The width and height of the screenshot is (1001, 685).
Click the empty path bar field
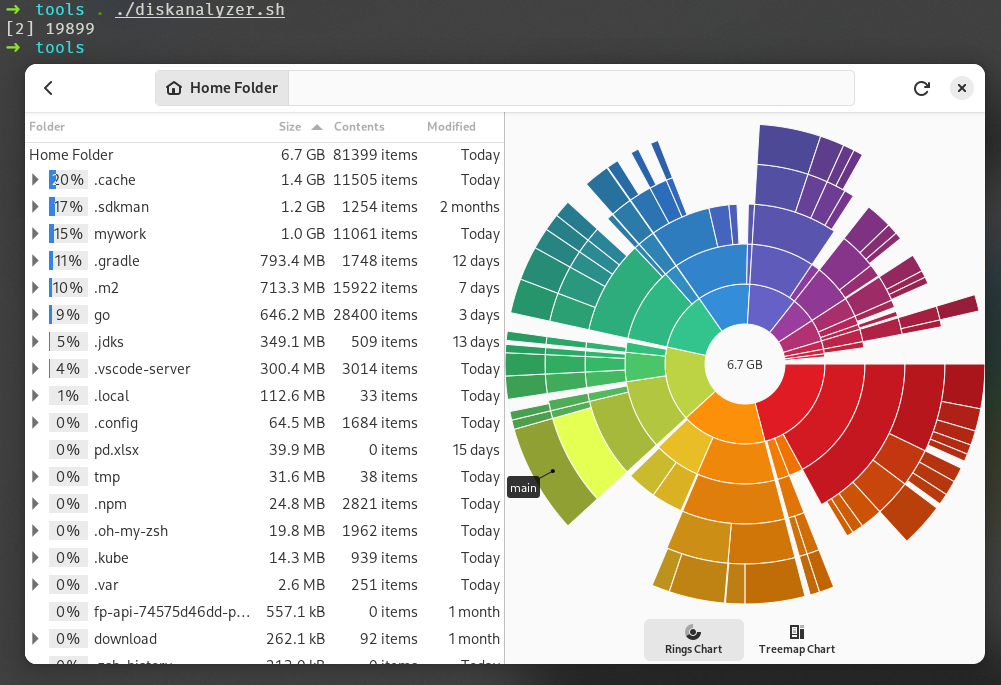click(571, 88)
